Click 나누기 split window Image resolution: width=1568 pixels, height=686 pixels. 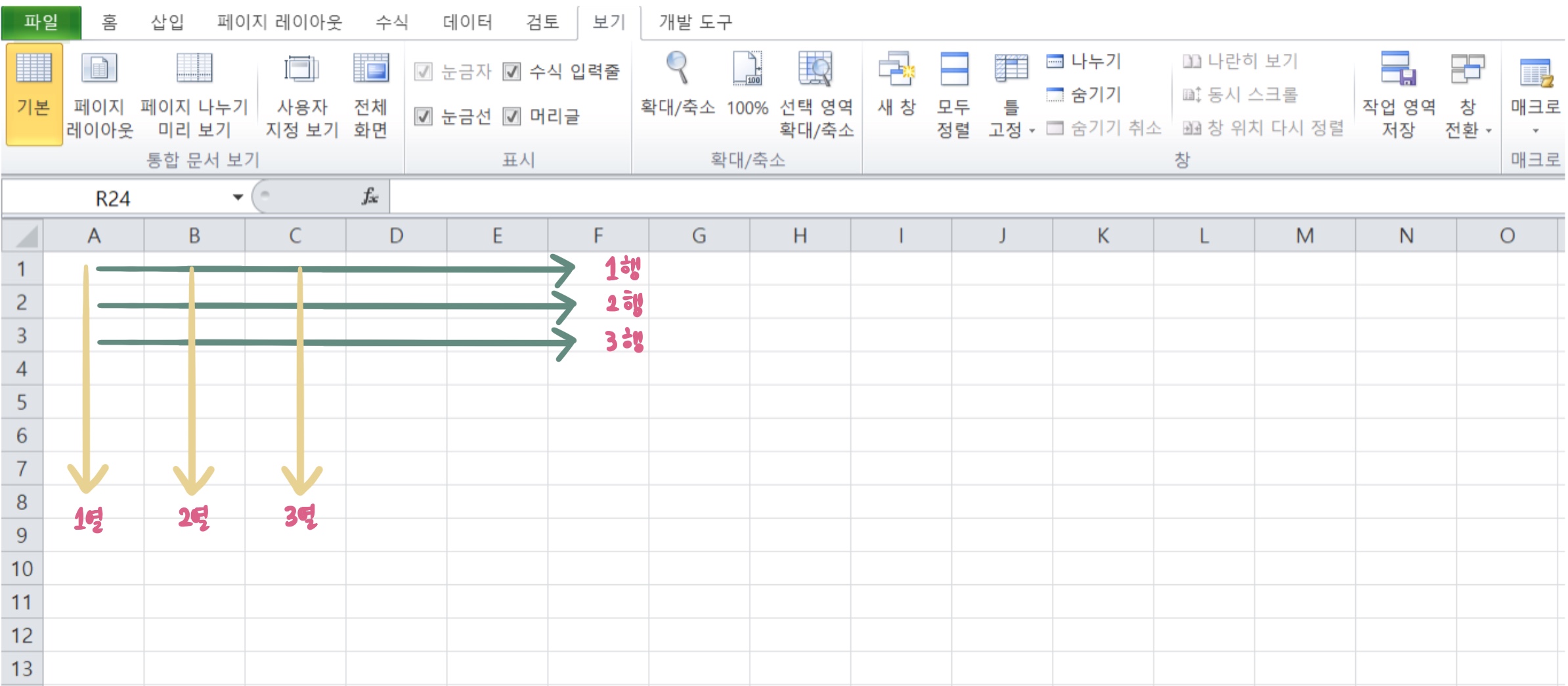1083,61
